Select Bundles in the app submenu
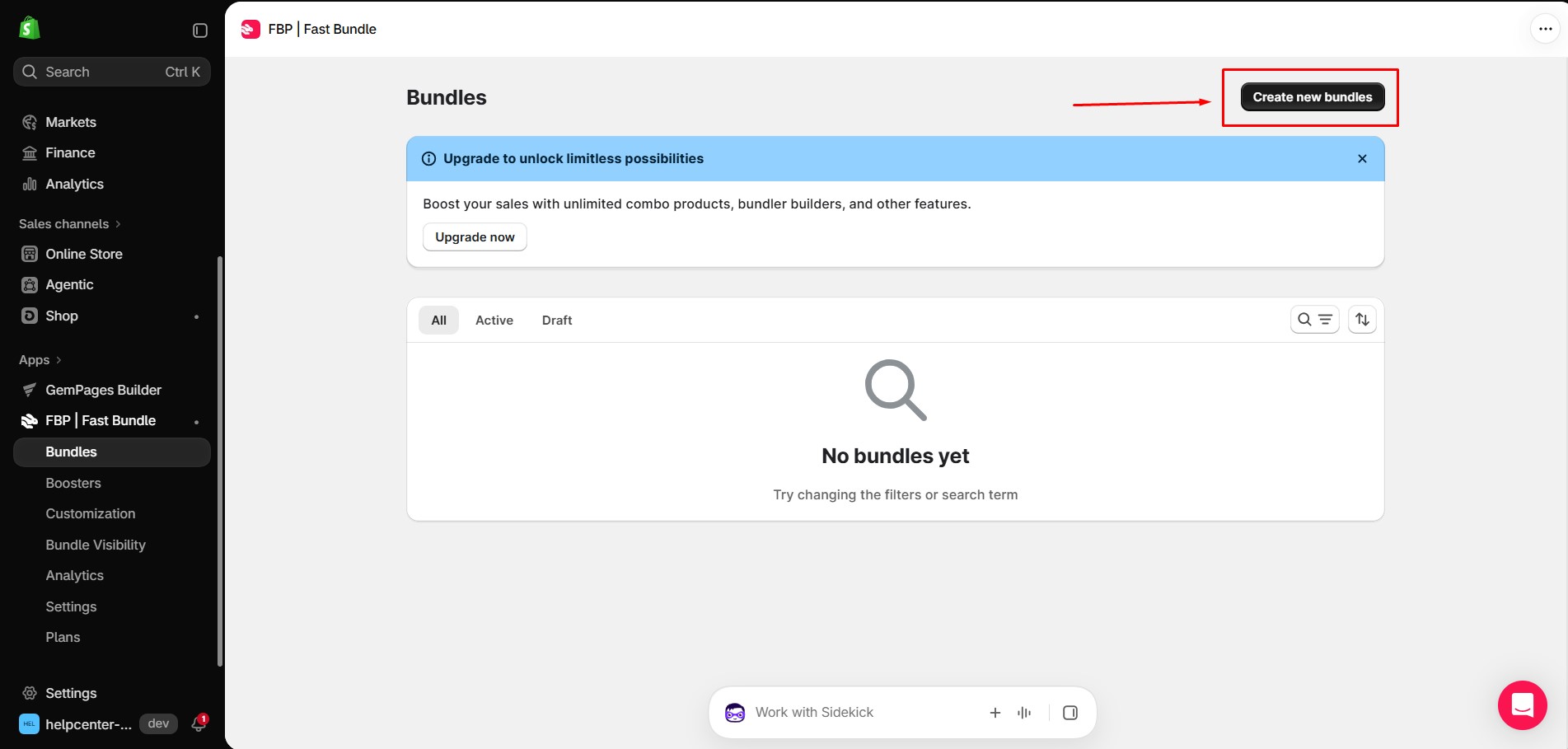 (112, 452)
